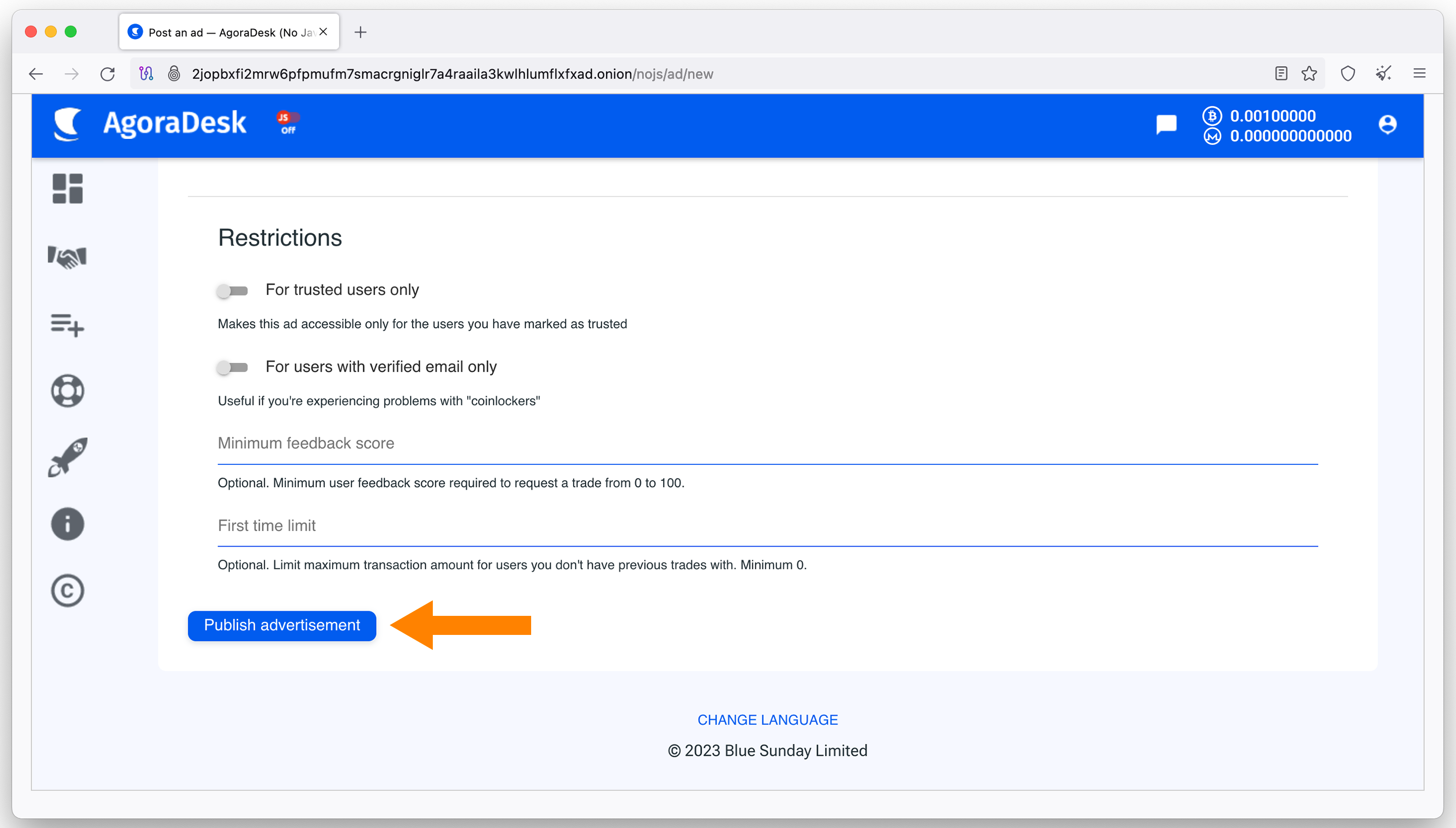Viewport: 1456px width, 828px height.
Task: Open the lifebuoy support icon in sidebar
Action: 68,391
